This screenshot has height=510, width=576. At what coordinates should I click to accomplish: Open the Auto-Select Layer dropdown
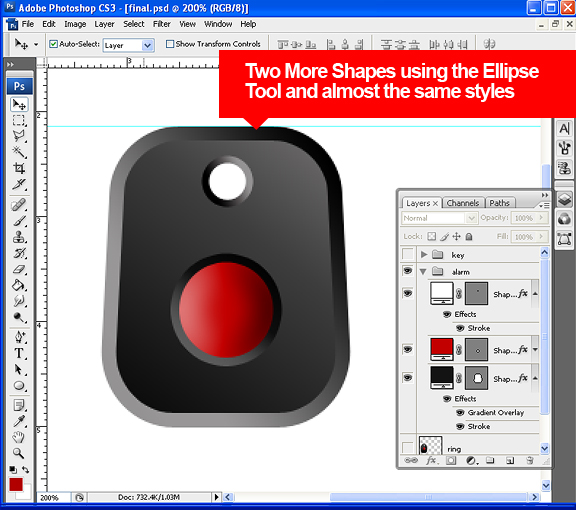click(x=147, y=45)
